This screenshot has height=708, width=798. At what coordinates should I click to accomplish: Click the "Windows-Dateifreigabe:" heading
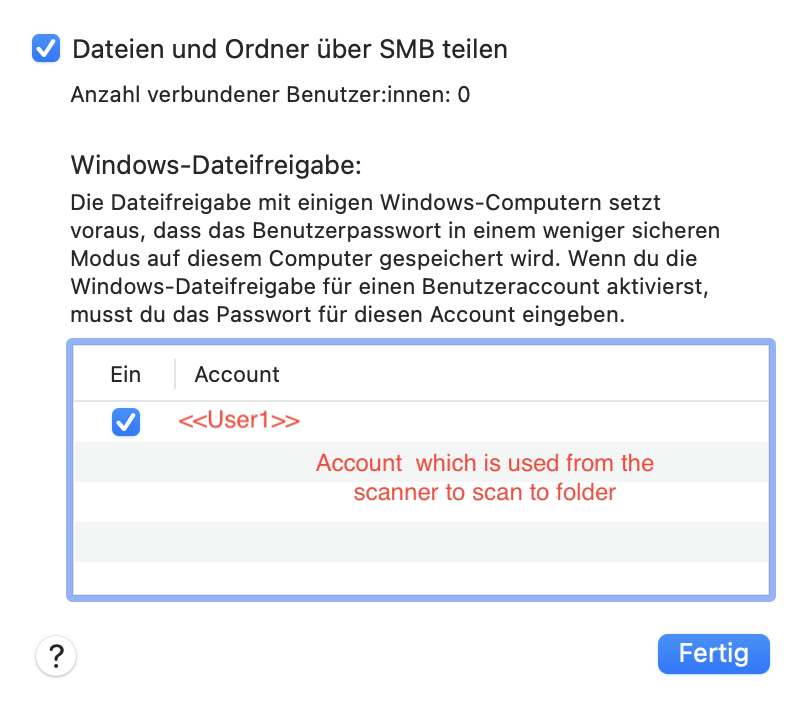tap(215, 164)
